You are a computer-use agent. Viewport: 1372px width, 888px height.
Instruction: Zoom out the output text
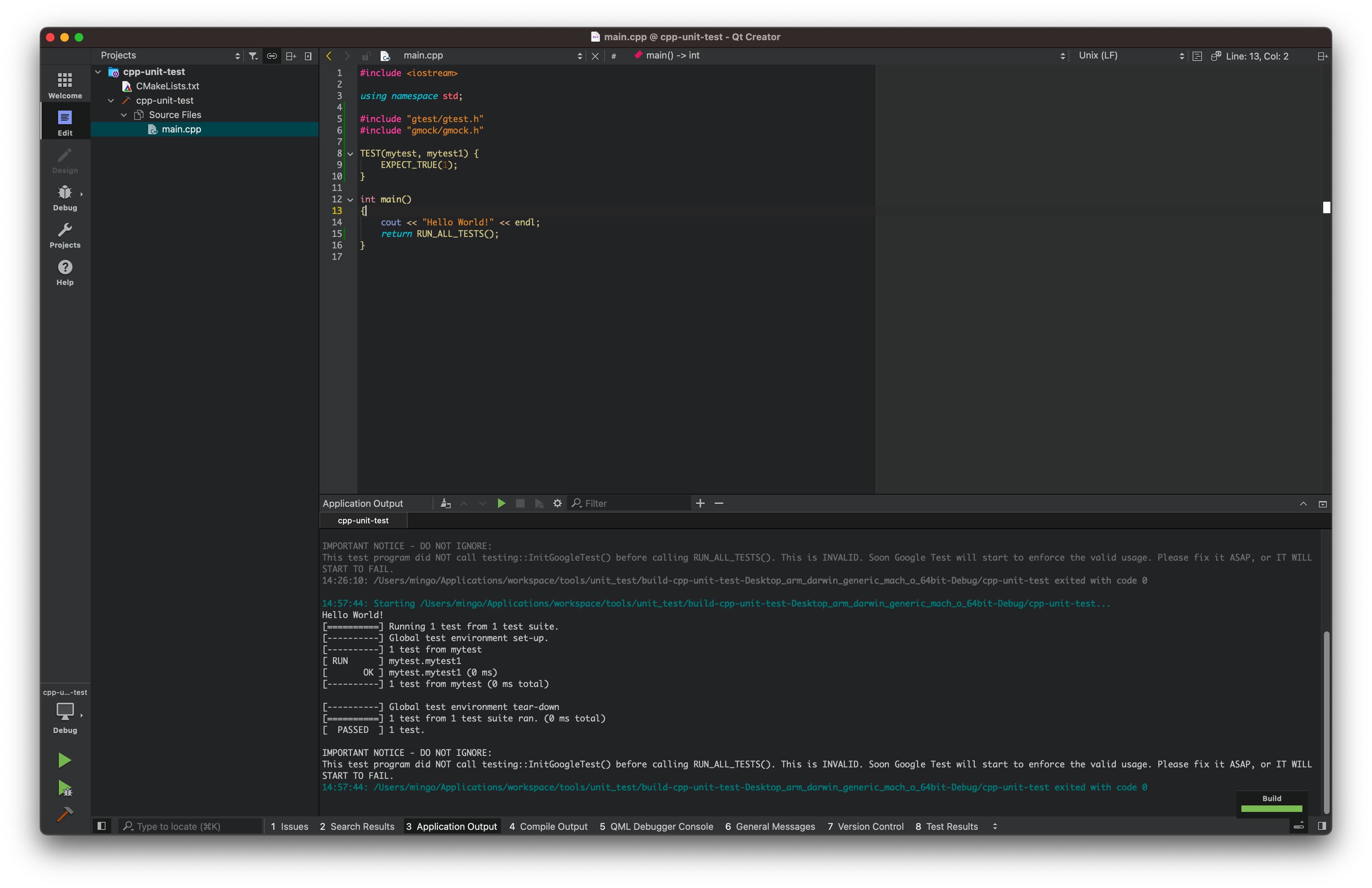point(719,503)
